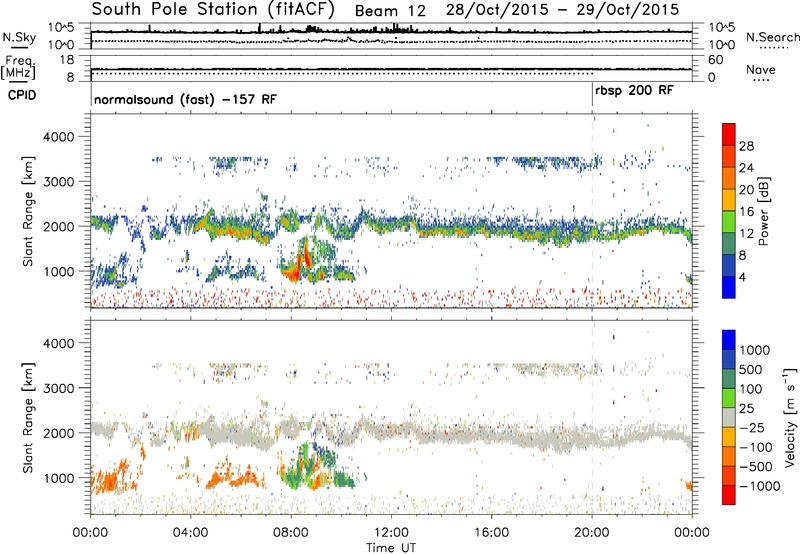Click the '1000' range tick of the velocity panel

click(x=59, y=477)
